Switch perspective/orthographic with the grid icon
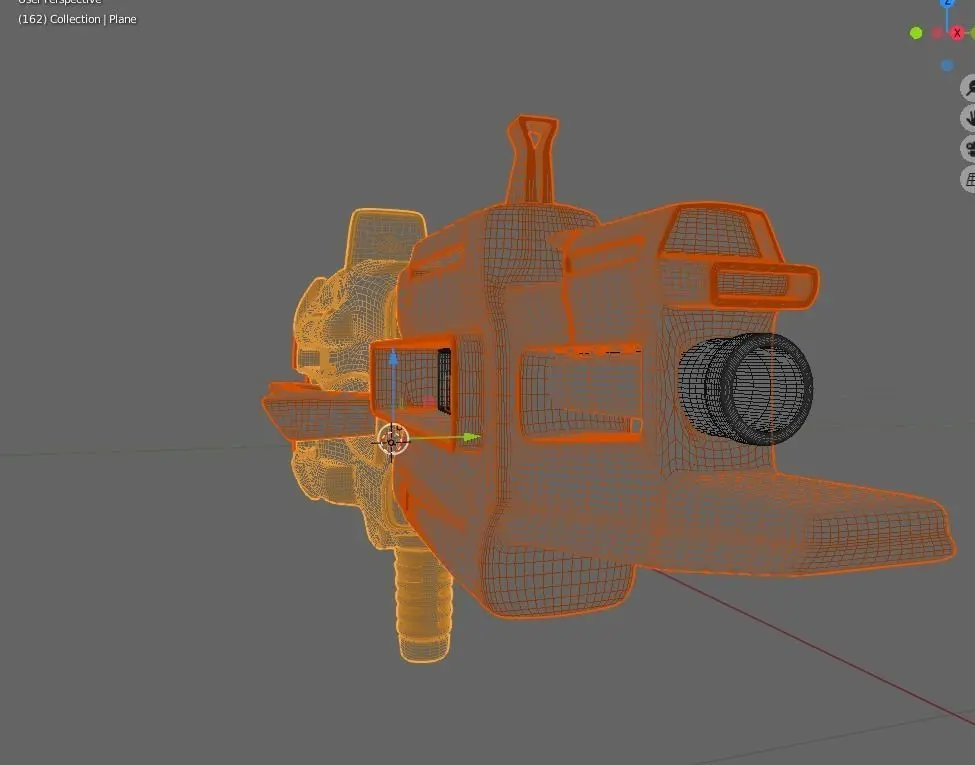 pos(969,179)
